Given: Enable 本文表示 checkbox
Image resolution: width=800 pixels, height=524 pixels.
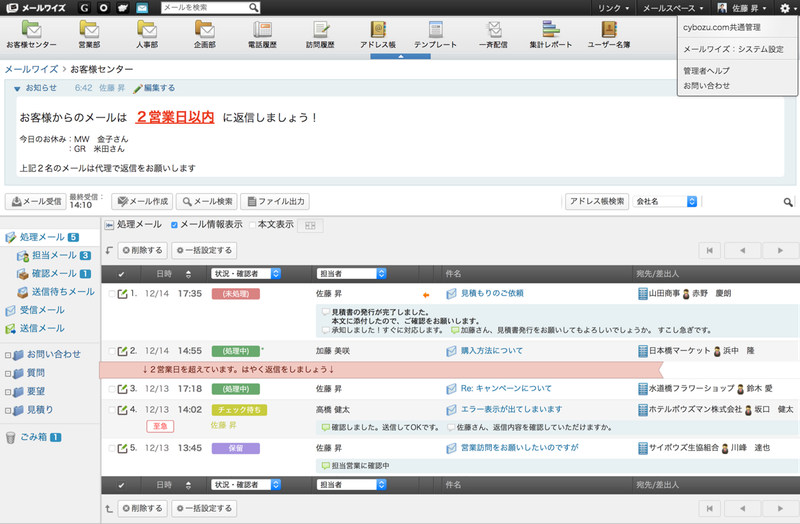Looking at the screenshot, I should click(253, 225).
